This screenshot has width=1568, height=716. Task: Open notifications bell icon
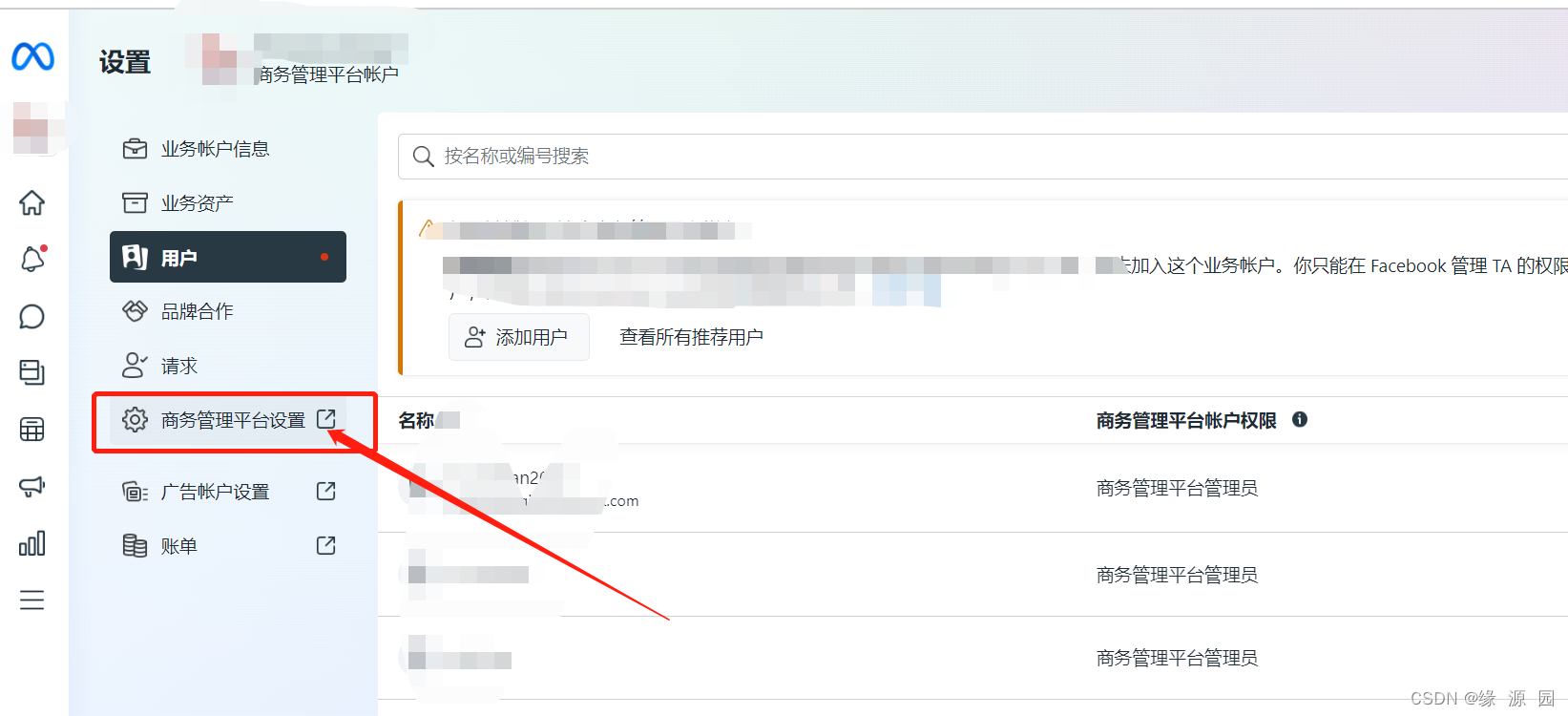pos(32,259)
